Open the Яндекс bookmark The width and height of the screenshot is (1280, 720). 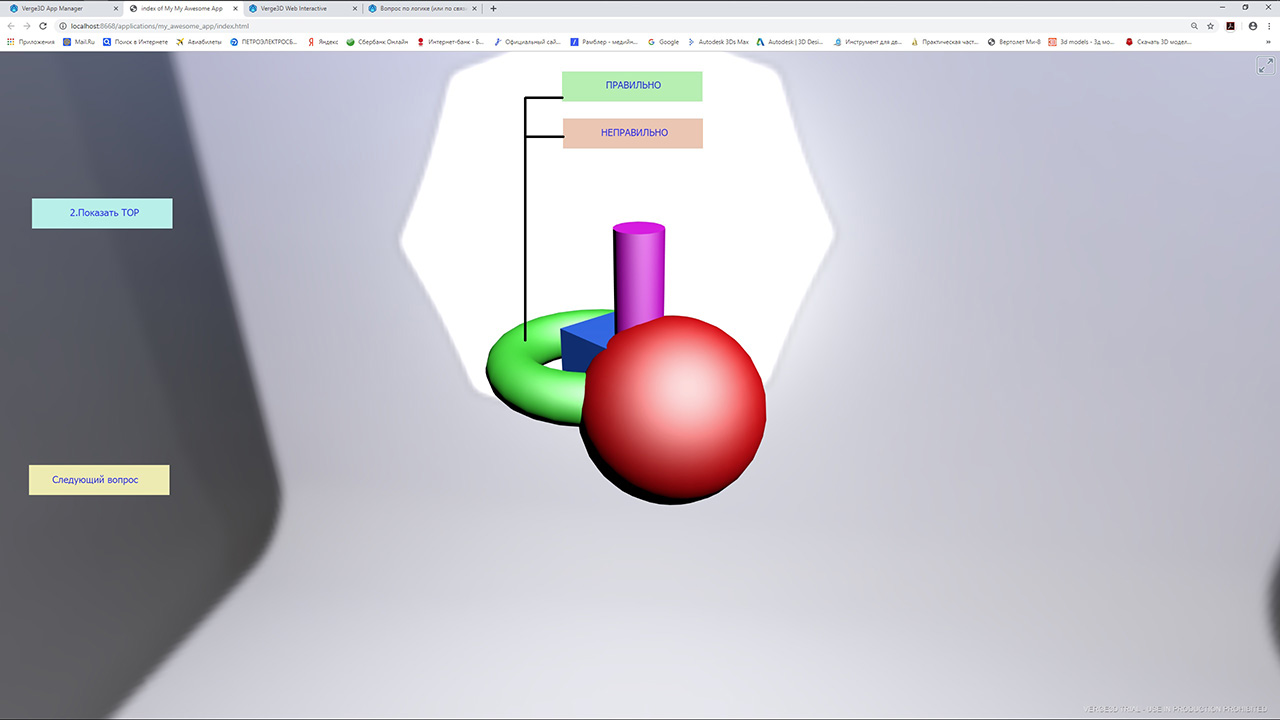[x=323, y=42]
